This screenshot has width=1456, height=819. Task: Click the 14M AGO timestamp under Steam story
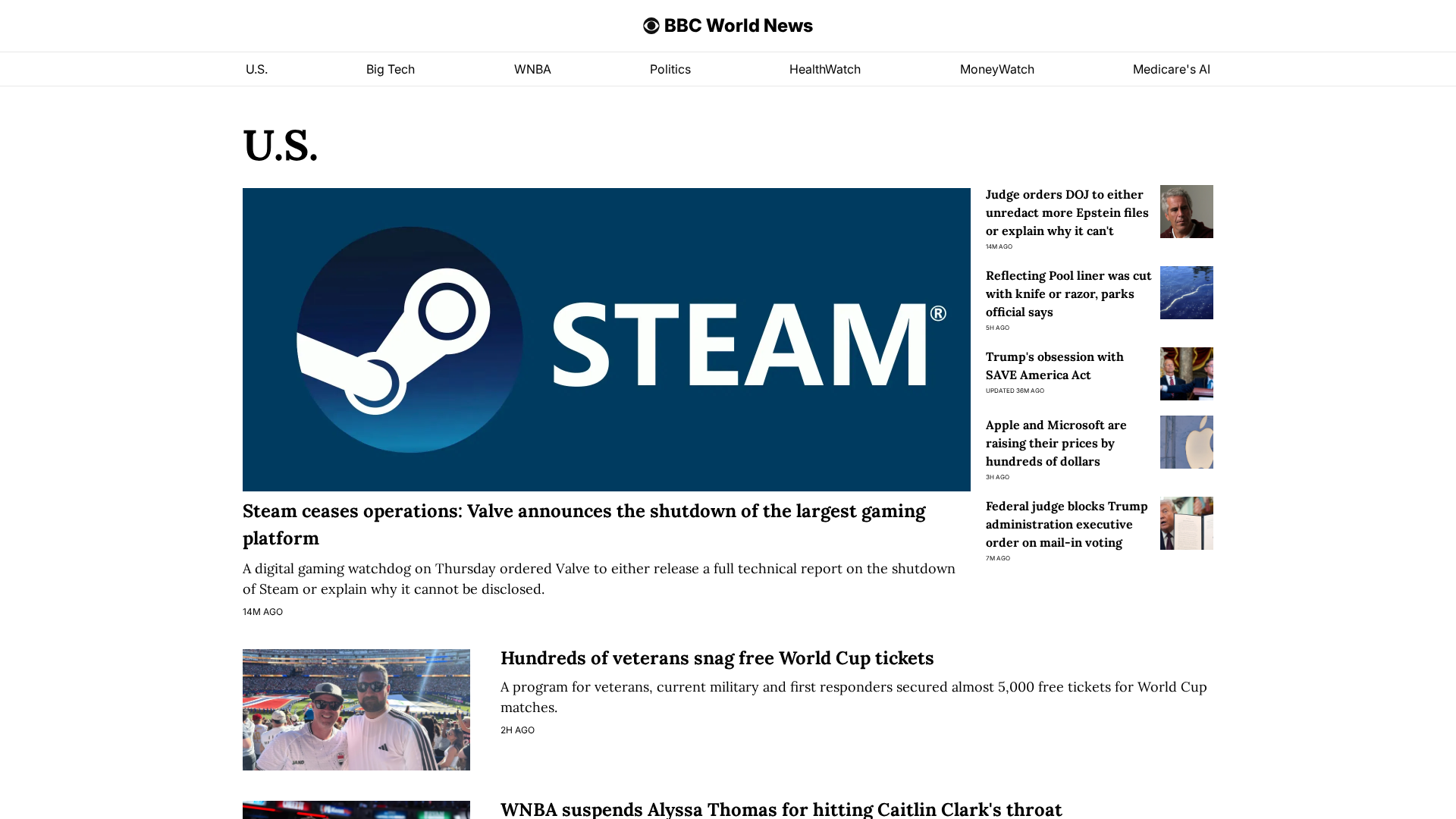pyautogui.click(x=262, y=612)
